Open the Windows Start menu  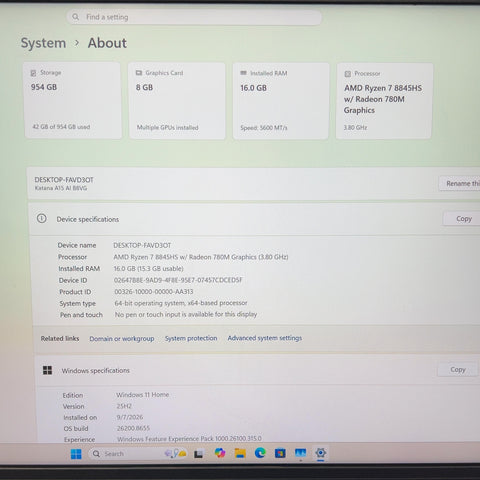click(76, 454)
